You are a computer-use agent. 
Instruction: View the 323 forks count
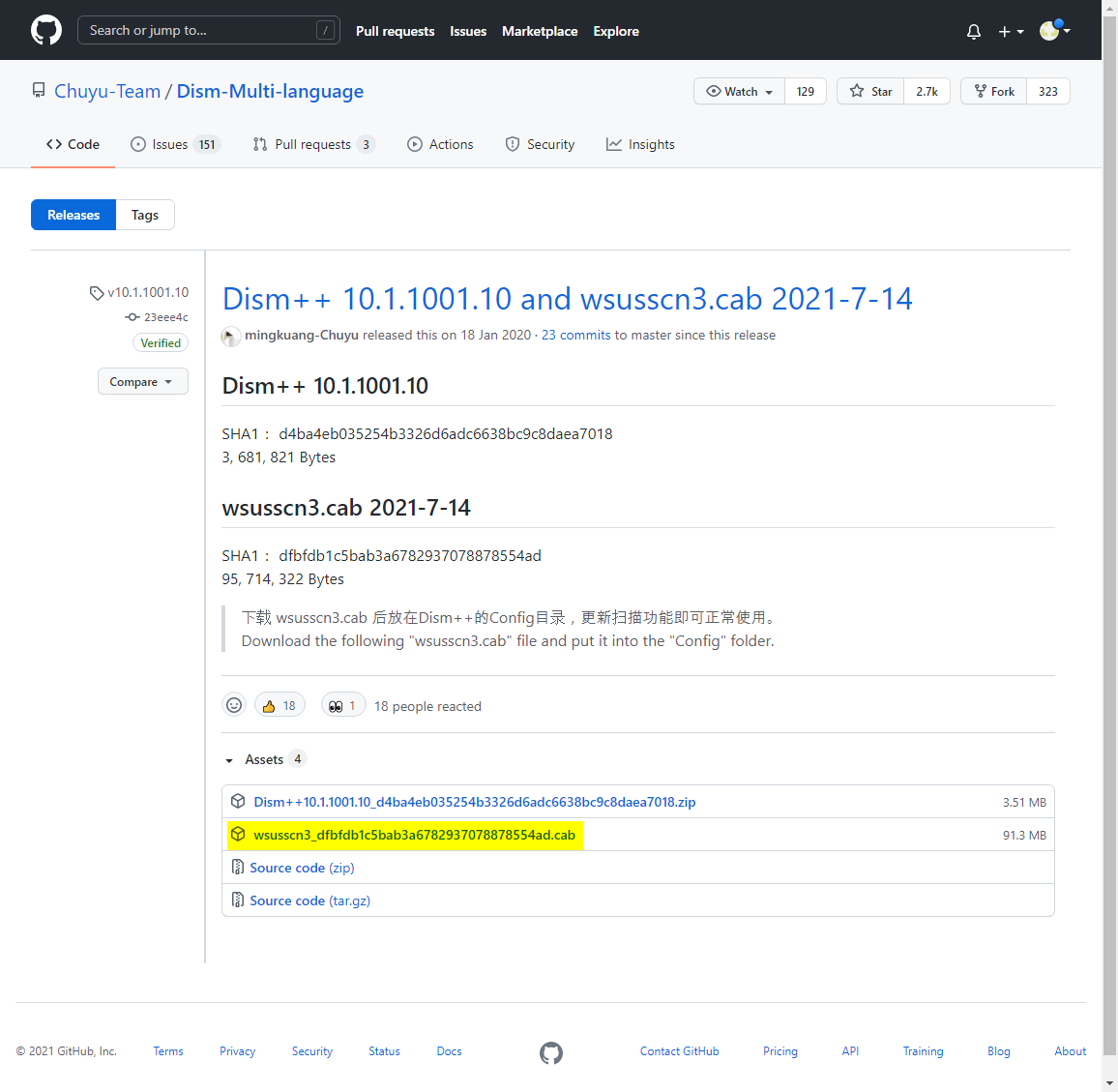[x=1048, y=91]
